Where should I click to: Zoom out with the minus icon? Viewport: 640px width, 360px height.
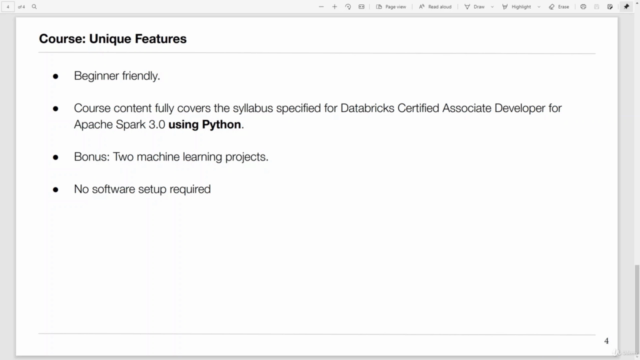321,7
